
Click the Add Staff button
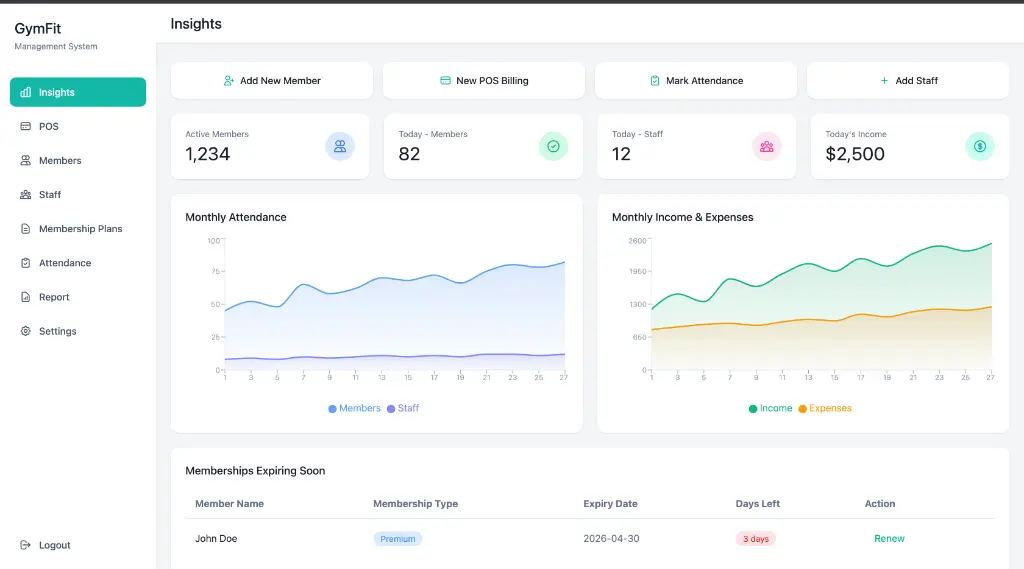coord(908,80)
